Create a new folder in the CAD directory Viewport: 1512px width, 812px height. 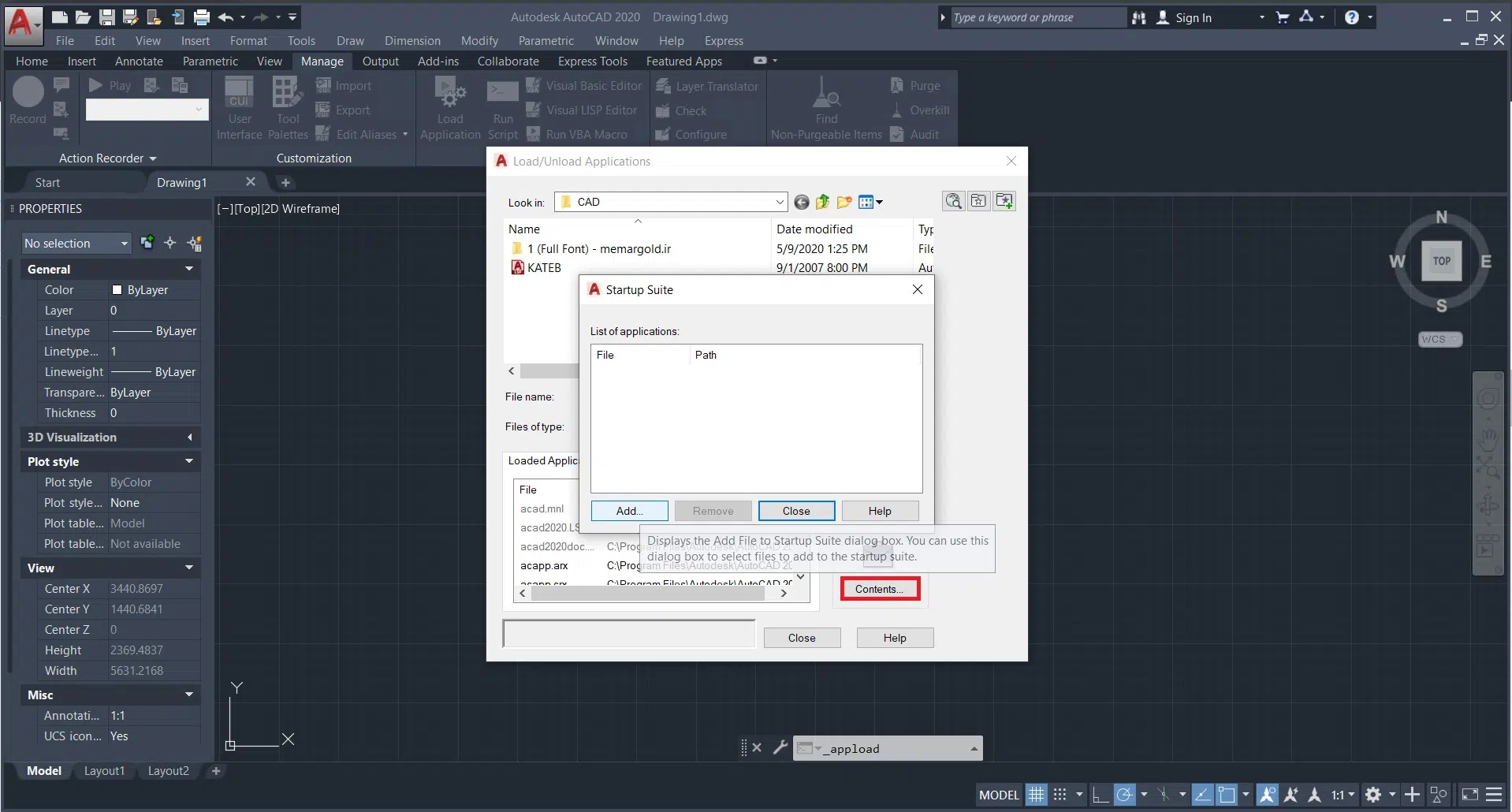844,203
